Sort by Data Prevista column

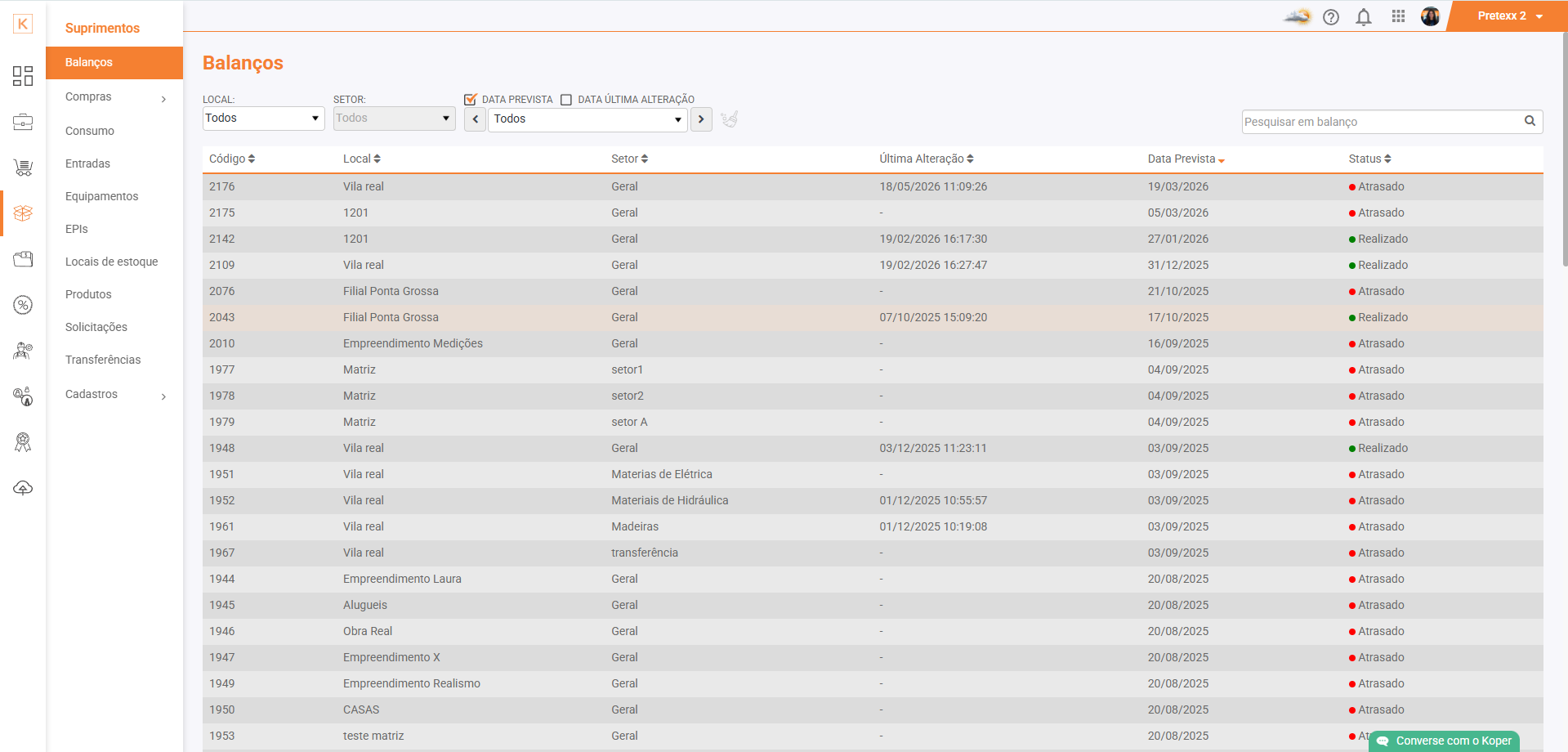pyautogui.click(x=1186, y=159)
